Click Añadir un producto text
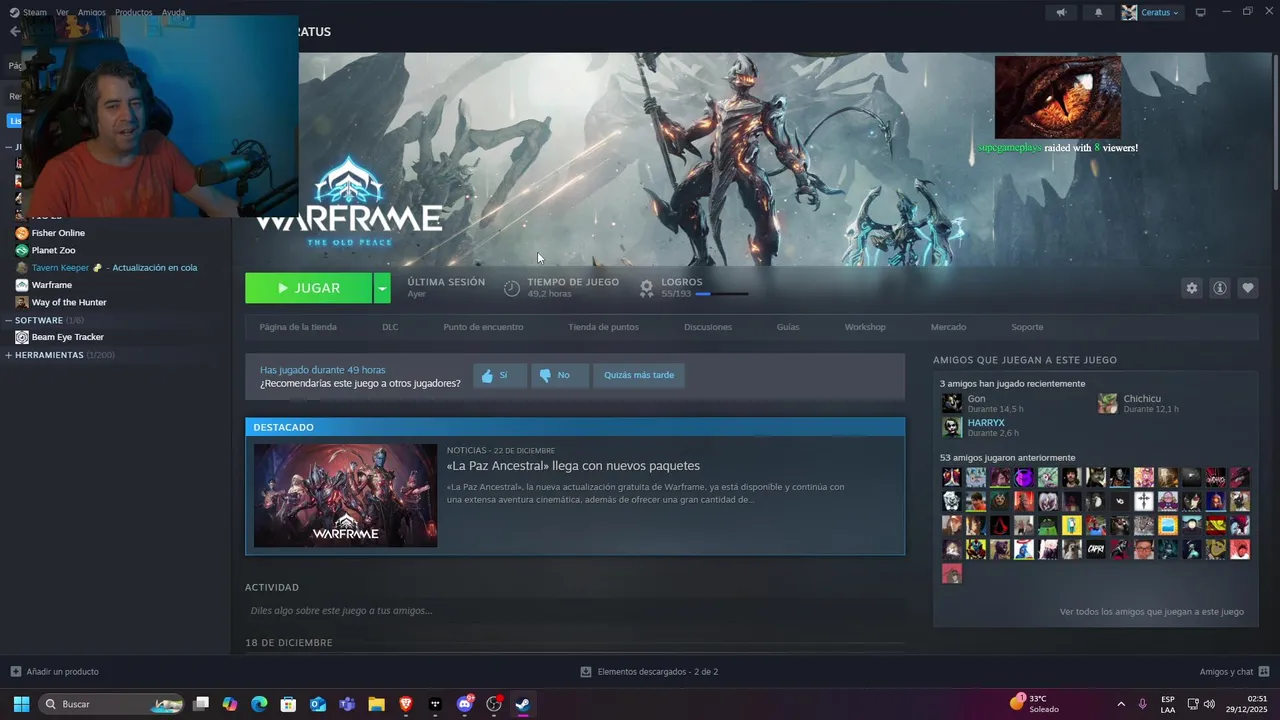 point(62,671)
